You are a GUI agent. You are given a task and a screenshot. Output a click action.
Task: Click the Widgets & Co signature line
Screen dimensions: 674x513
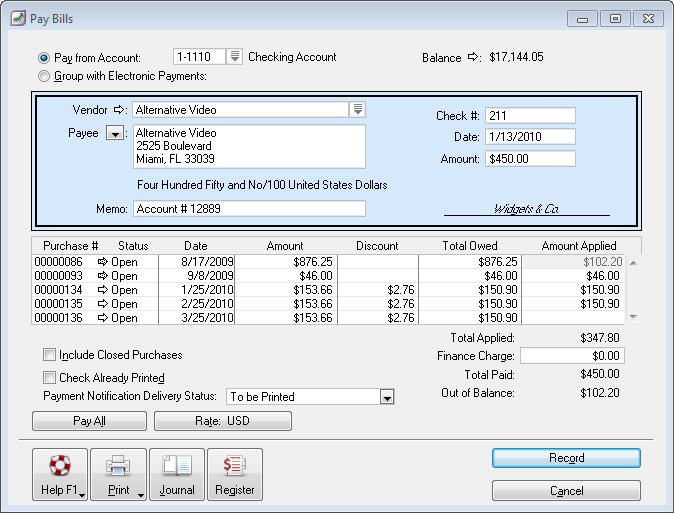[x=527, y=209]
